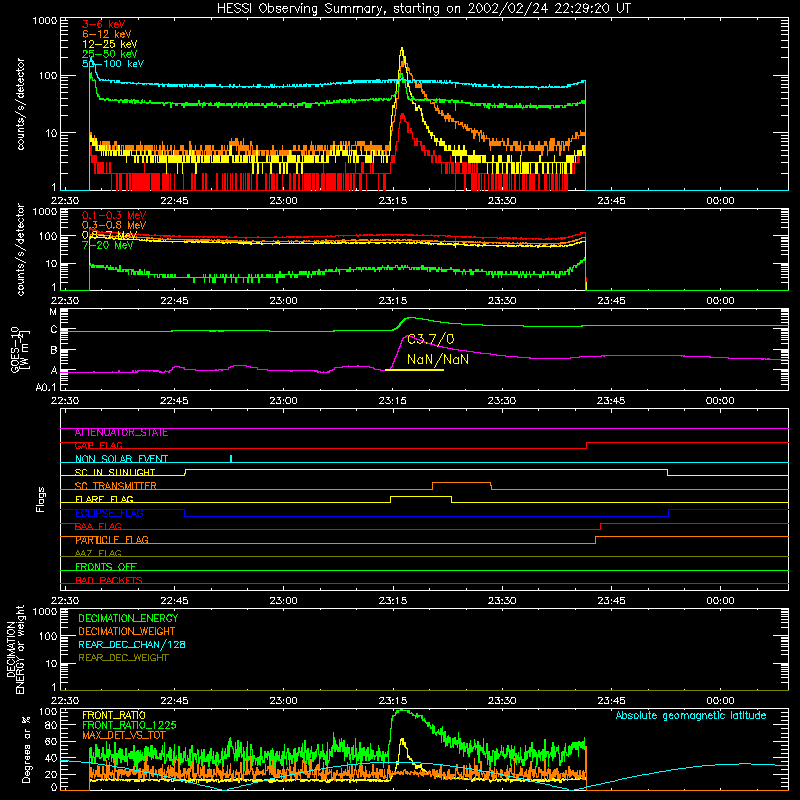The image size is (800, 800).
Task: Click the SC_TRANSMITTER flag label
Action: (115, 486)
